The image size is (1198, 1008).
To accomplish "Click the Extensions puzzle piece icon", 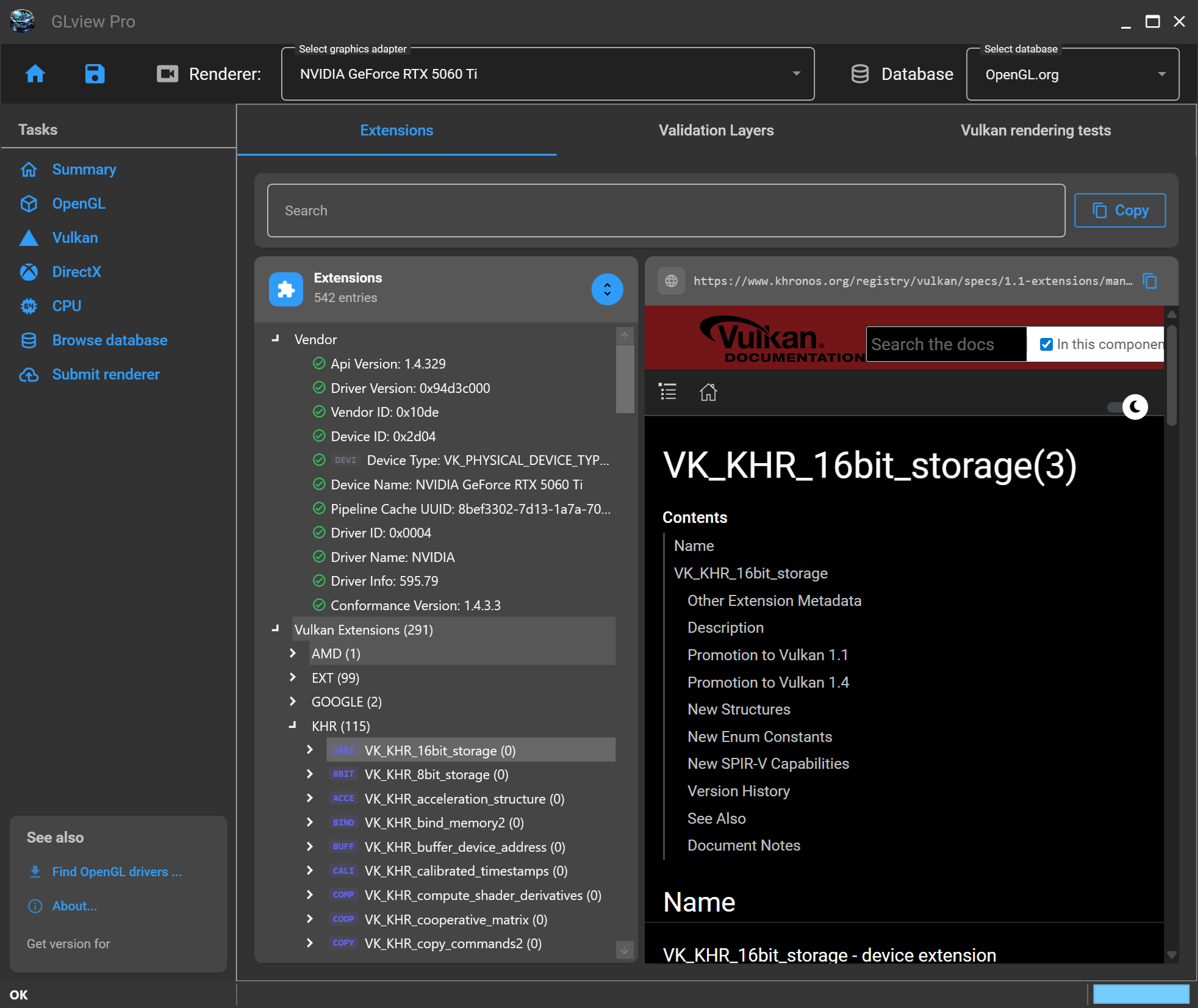I will pyautogui.click(x=286, y=289).
